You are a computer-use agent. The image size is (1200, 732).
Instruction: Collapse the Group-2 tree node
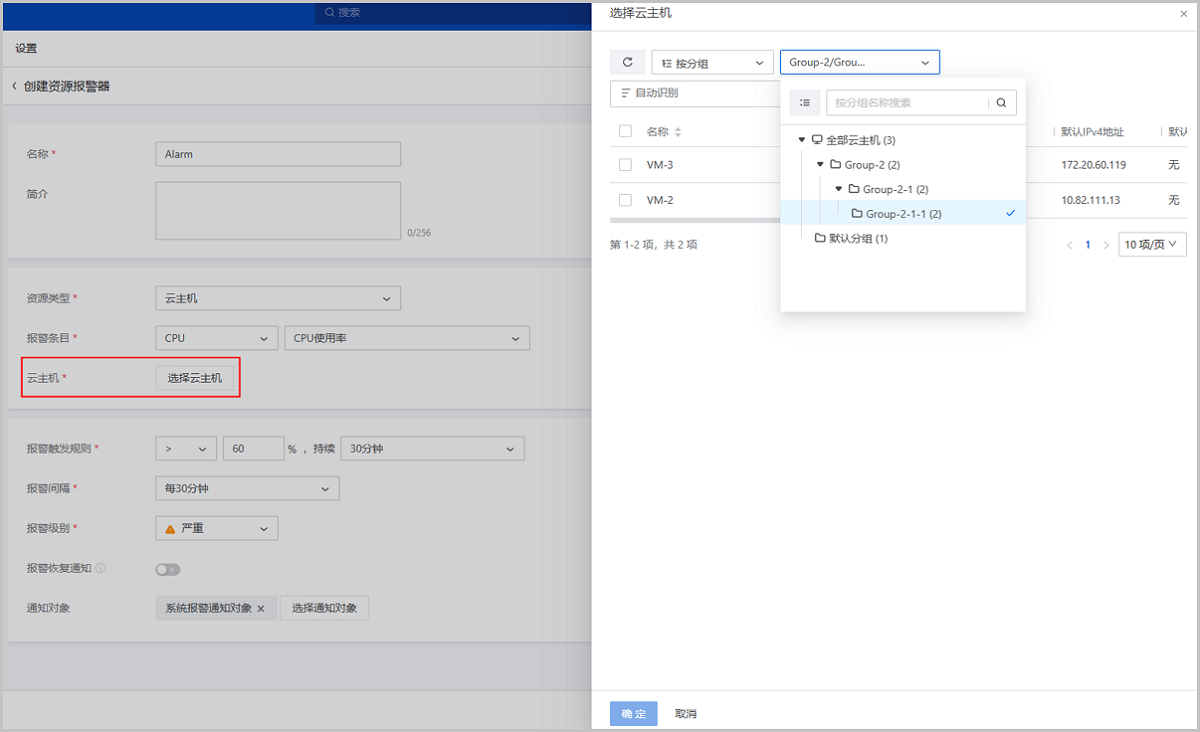820,164
